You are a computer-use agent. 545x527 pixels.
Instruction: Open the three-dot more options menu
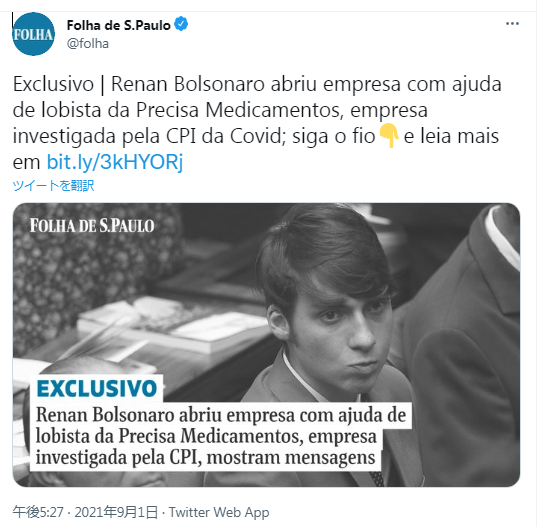point(512,24)
